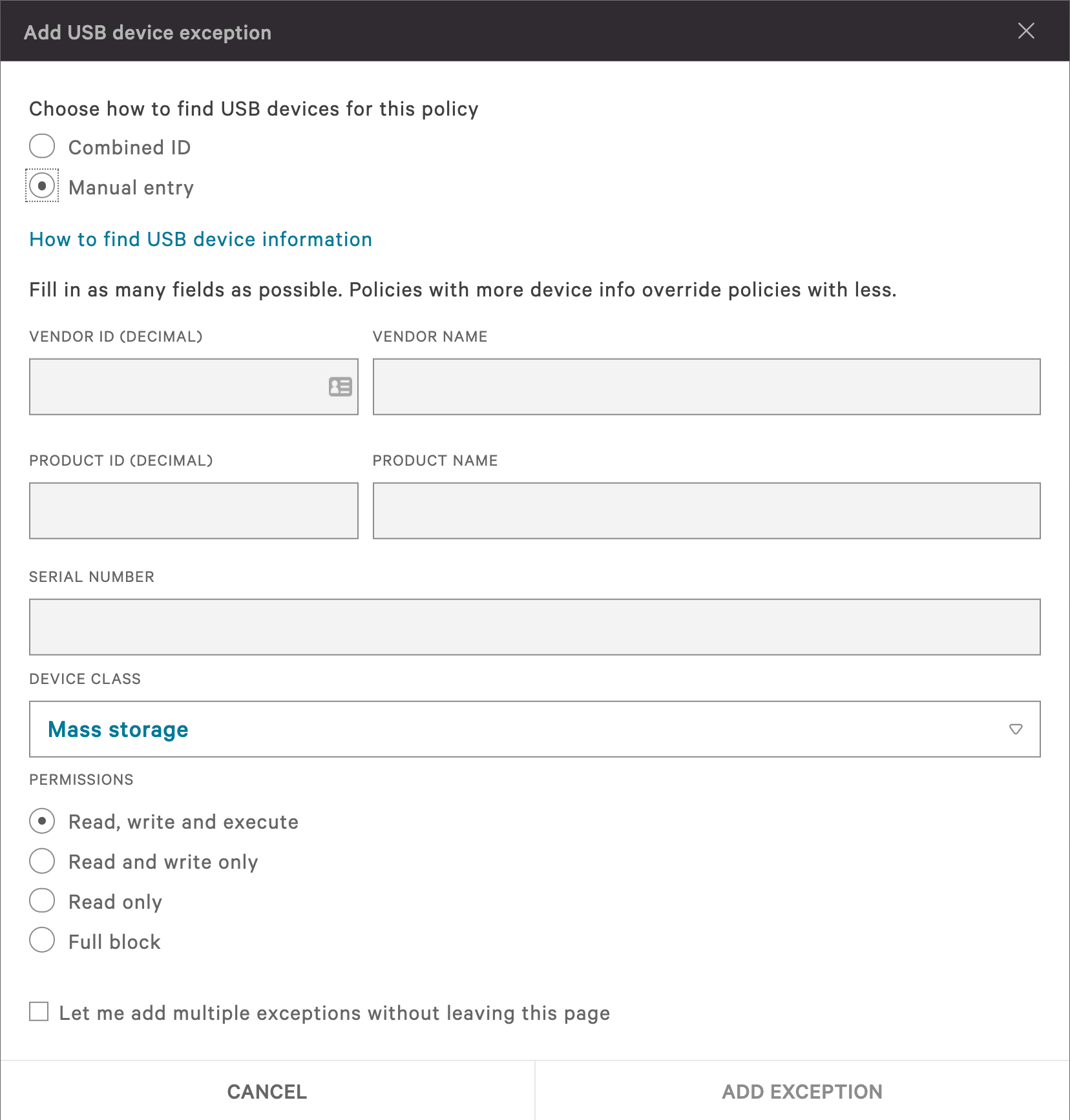Open the vendor ID lookup picker icon
Image resolution: width=1070 pixels, height=1120 pixels.
pyautogui.click(x=339, y=386)
